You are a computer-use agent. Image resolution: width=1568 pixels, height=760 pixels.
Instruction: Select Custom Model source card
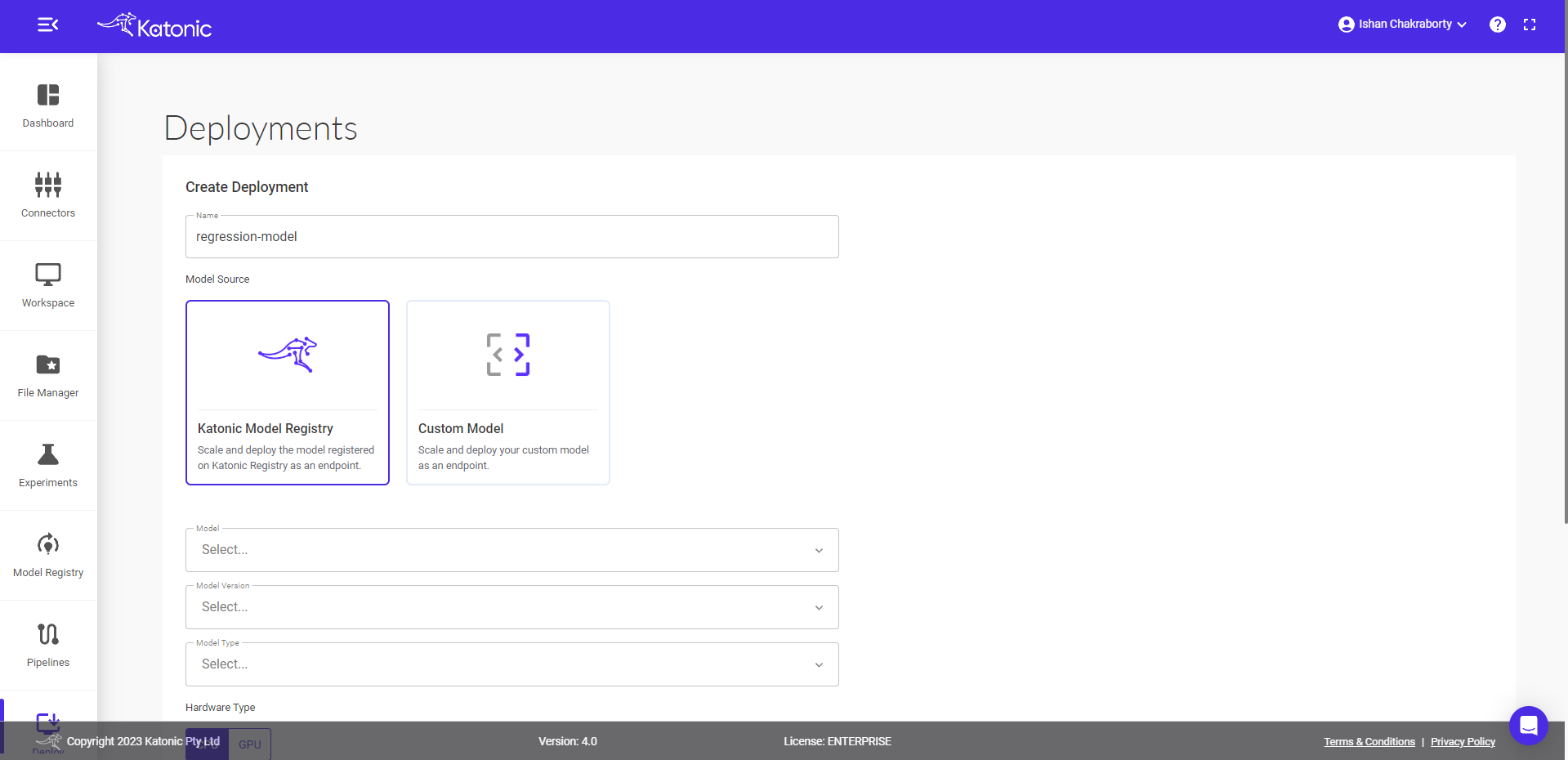(508, 392)
